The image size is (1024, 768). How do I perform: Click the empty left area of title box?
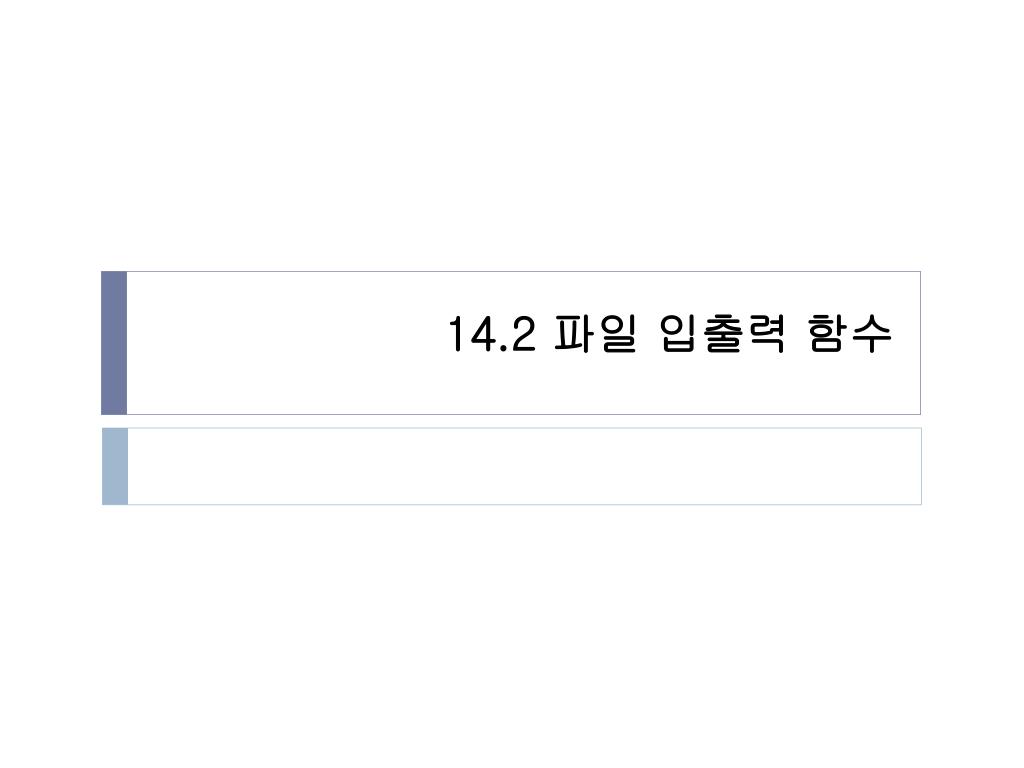coord(281,343)
